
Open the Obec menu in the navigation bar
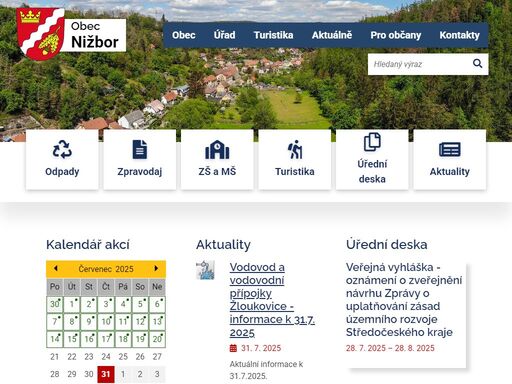point(184,35)
